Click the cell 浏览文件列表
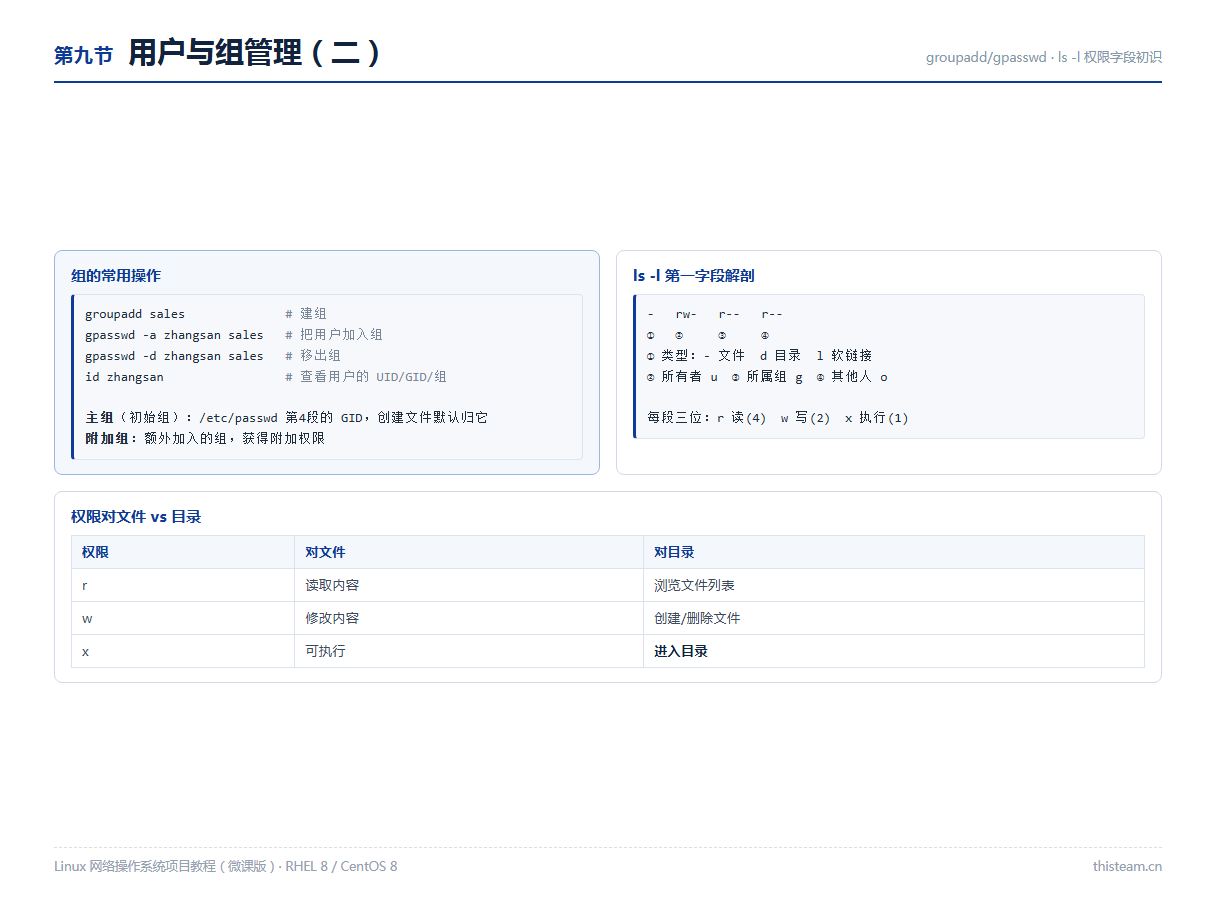Image resolution: width=1216 pixels, height=900 pixels. pyautogui.click(x=894, y=585)
